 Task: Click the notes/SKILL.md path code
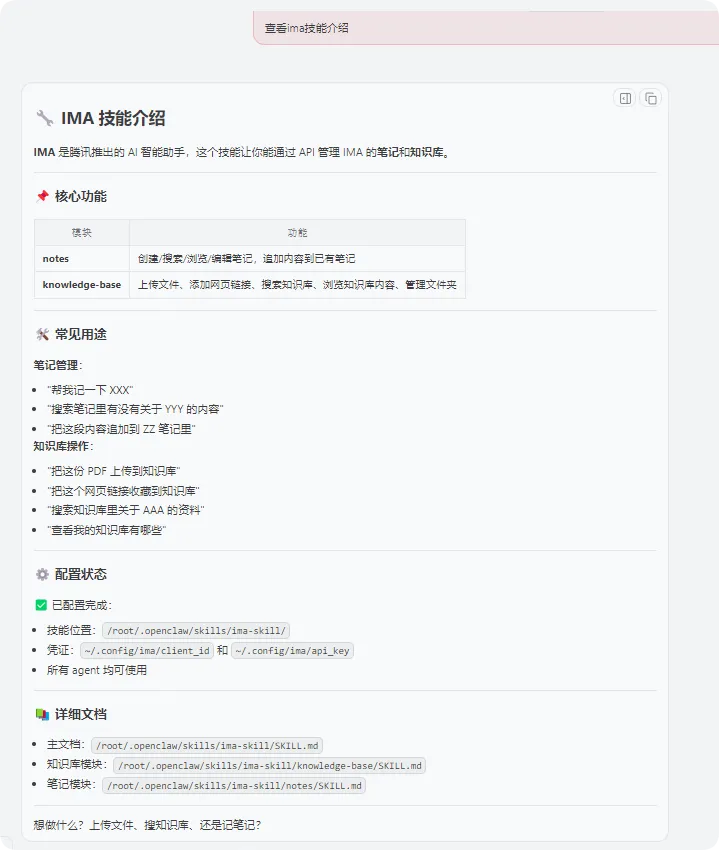(234, 785)
